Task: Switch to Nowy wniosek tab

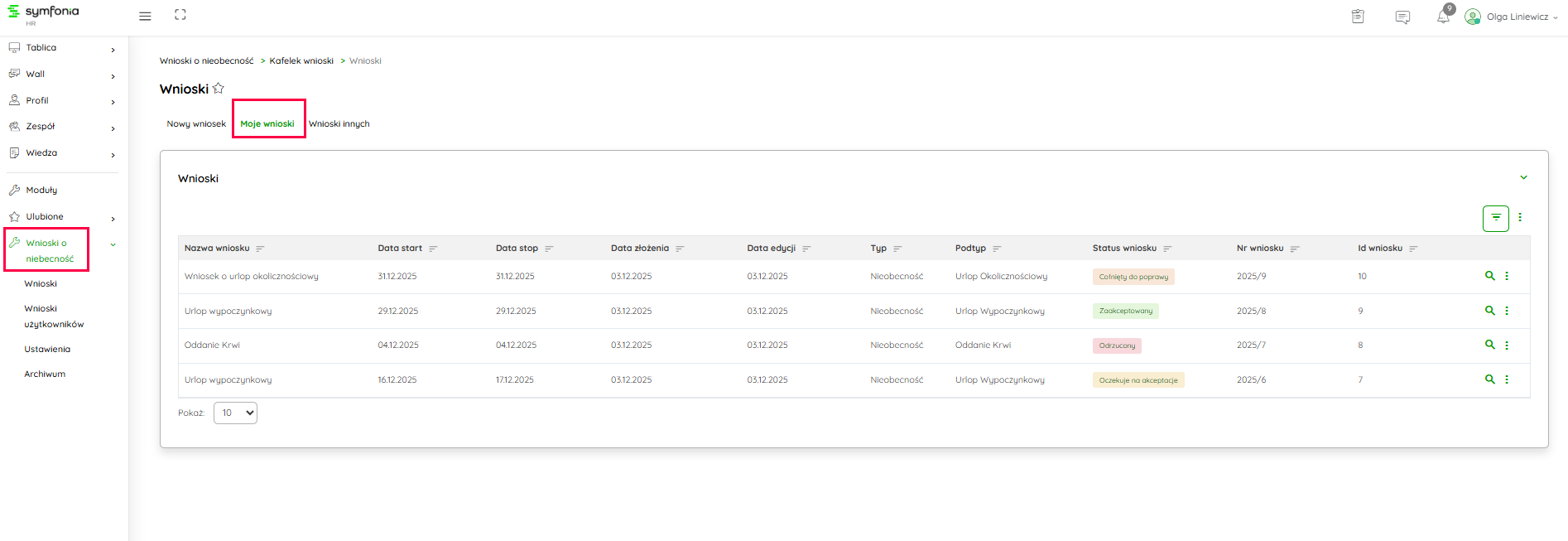Action: [x=196, y=124]
